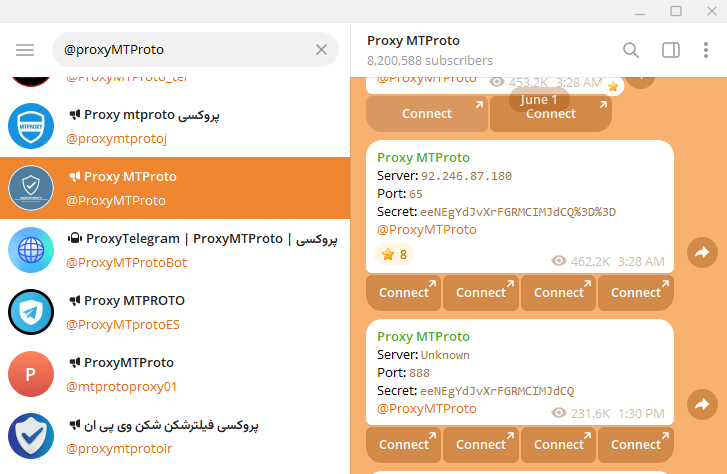Open @ProxyMTProto link in port 65 message
Viewport: 727px width, 474px height.
427,230
